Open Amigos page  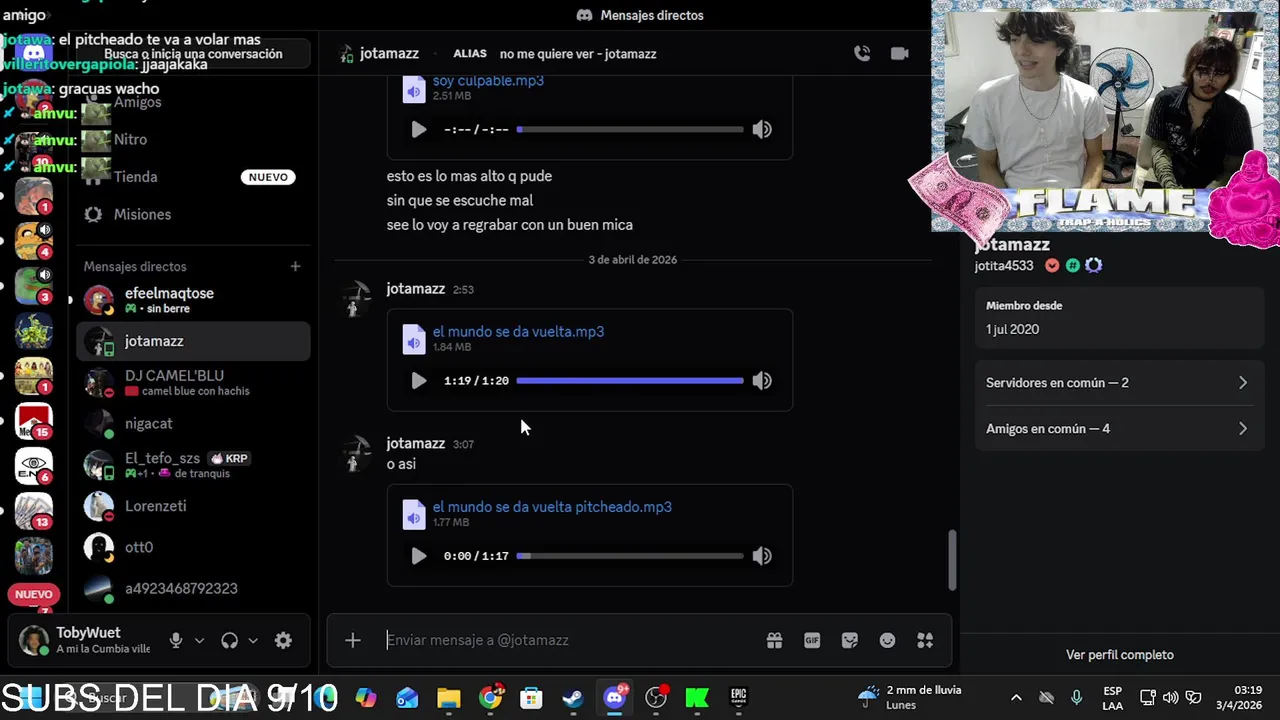[x=193, y=102]
